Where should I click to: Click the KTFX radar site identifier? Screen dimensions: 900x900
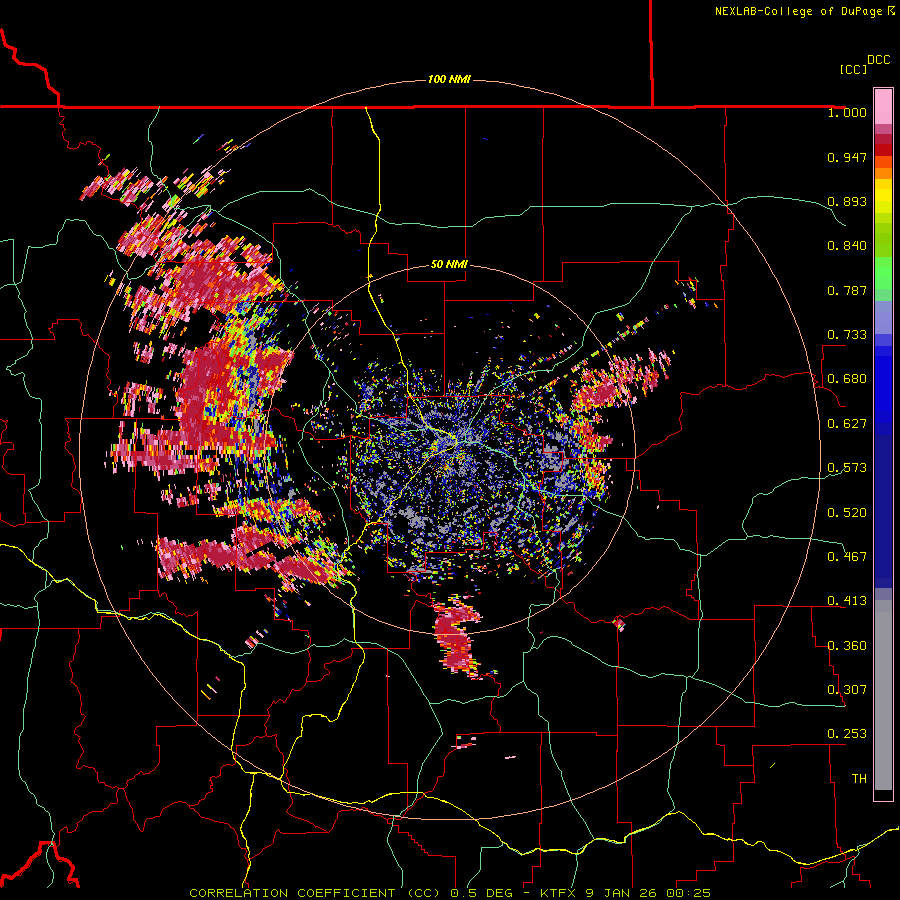click(x=557, y=893)
